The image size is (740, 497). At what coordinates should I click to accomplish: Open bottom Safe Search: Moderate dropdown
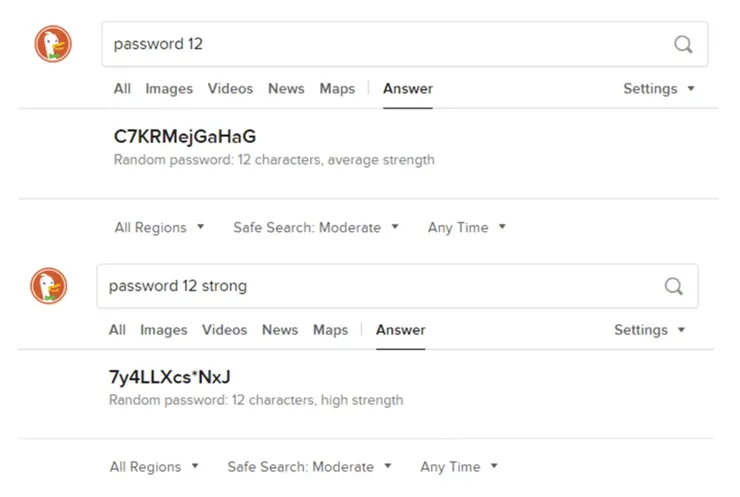click(310, 467)
